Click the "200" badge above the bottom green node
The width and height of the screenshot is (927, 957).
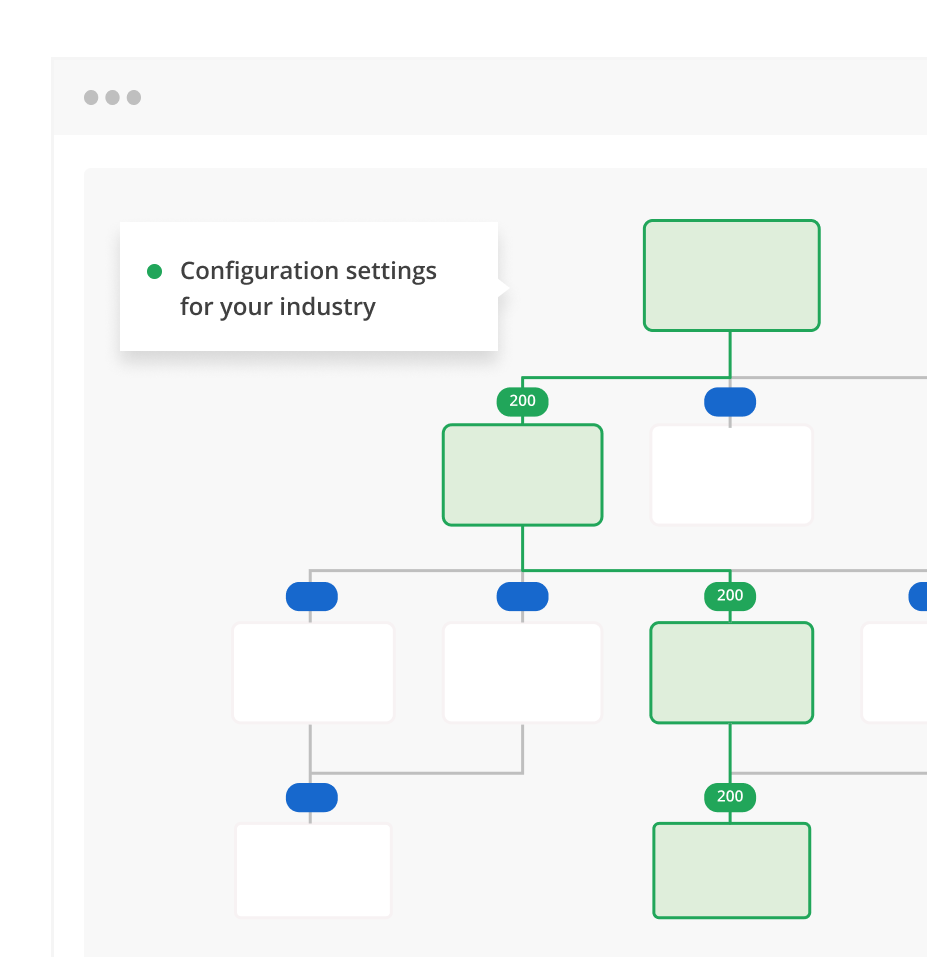click(730, 797)
